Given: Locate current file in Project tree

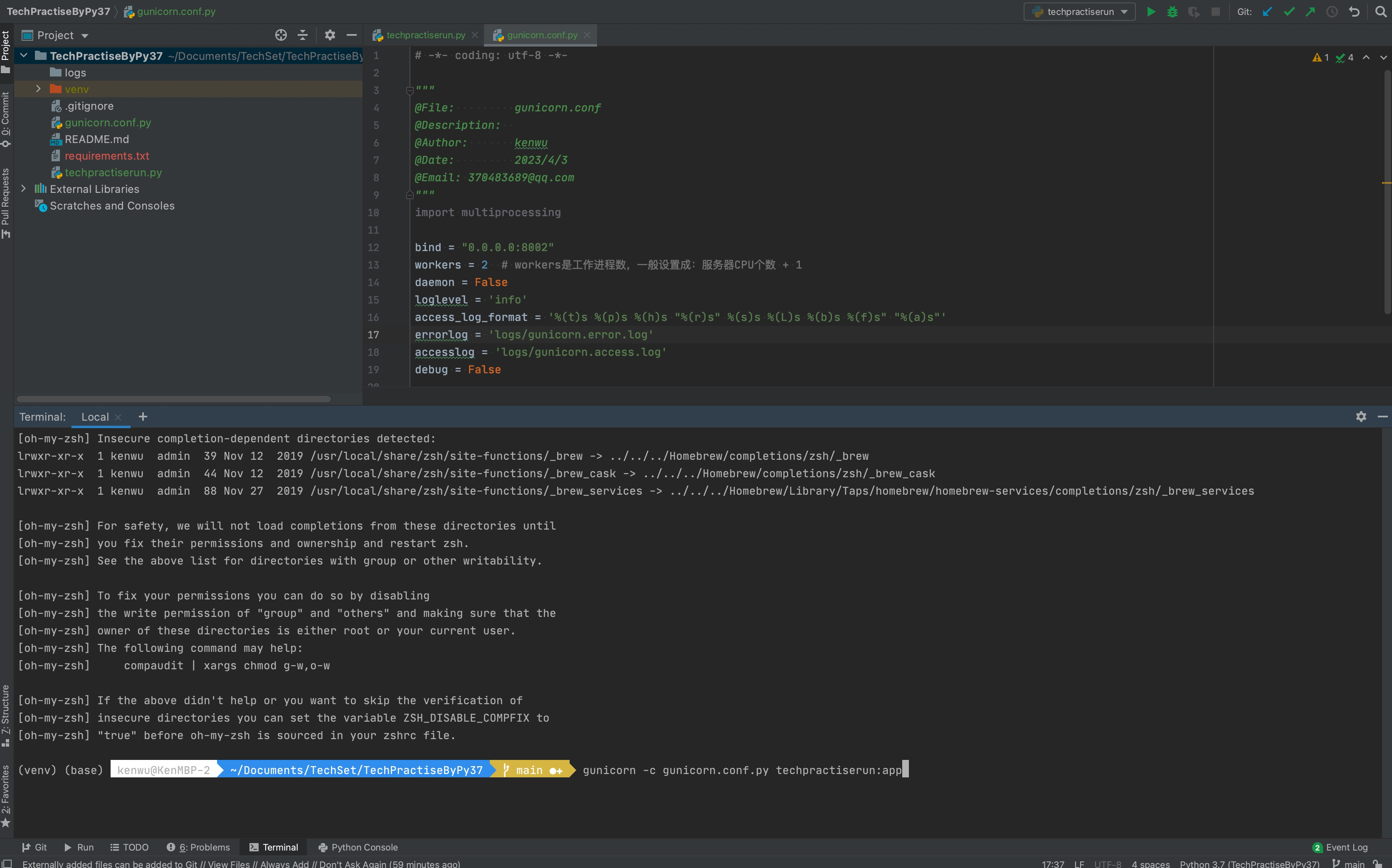Looking at the screenshot, I should pyautogui.click(x=281, y=35).
